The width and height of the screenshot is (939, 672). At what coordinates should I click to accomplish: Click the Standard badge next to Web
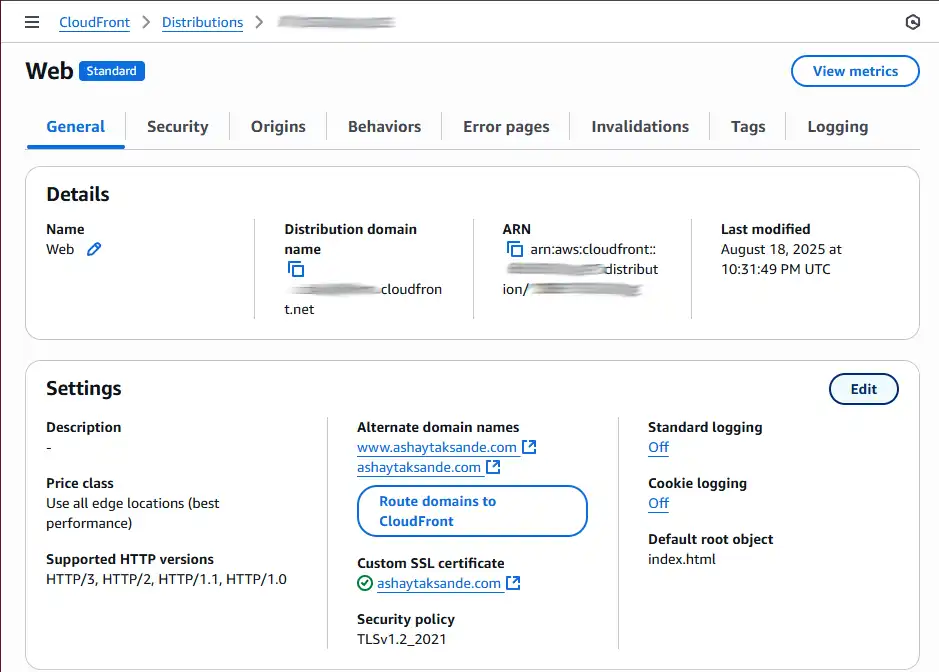click(x=111, y=71)
